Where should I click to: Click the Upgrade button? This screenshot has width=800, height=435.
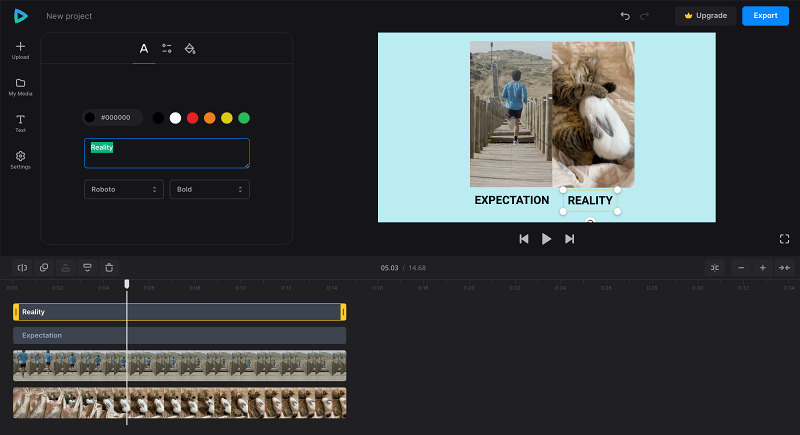(706, 16)
